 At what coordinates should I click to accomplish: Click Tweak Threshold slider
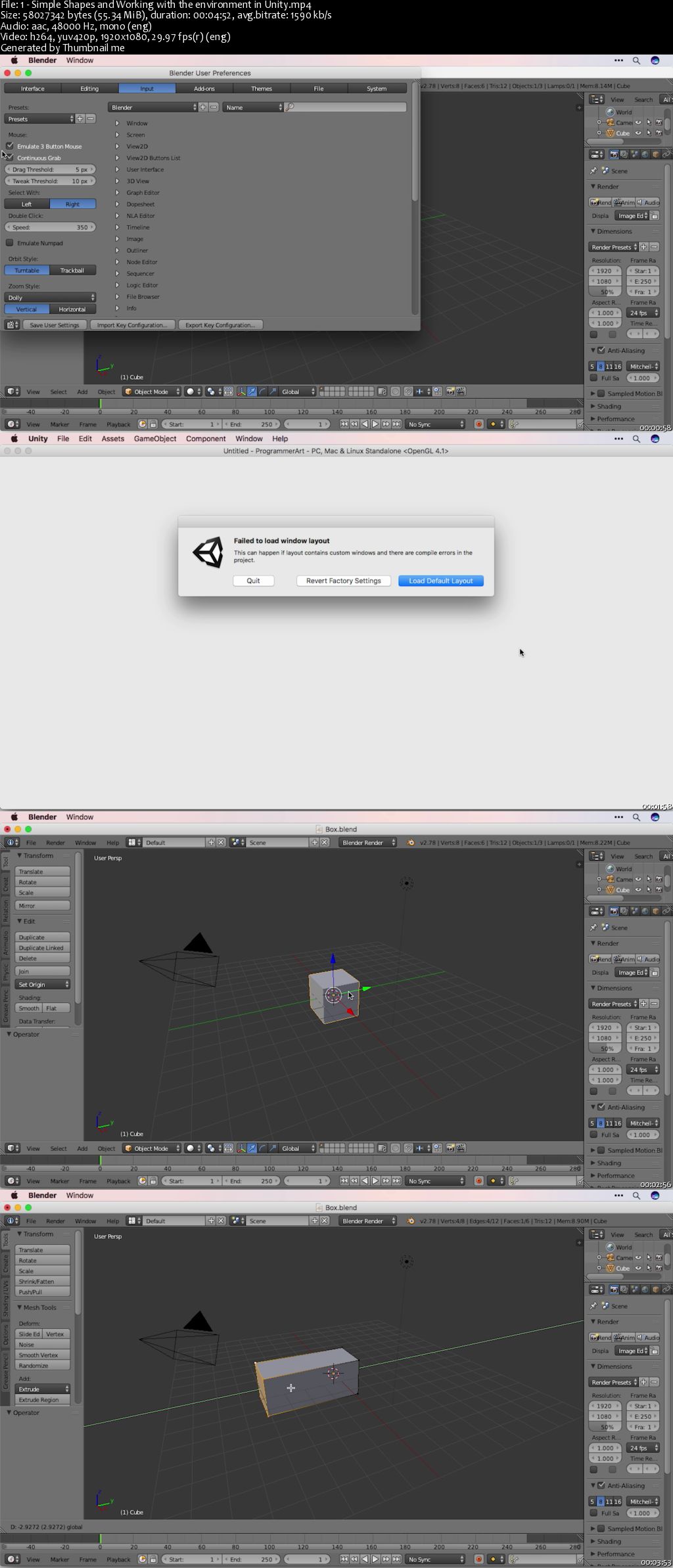(51, 181)
